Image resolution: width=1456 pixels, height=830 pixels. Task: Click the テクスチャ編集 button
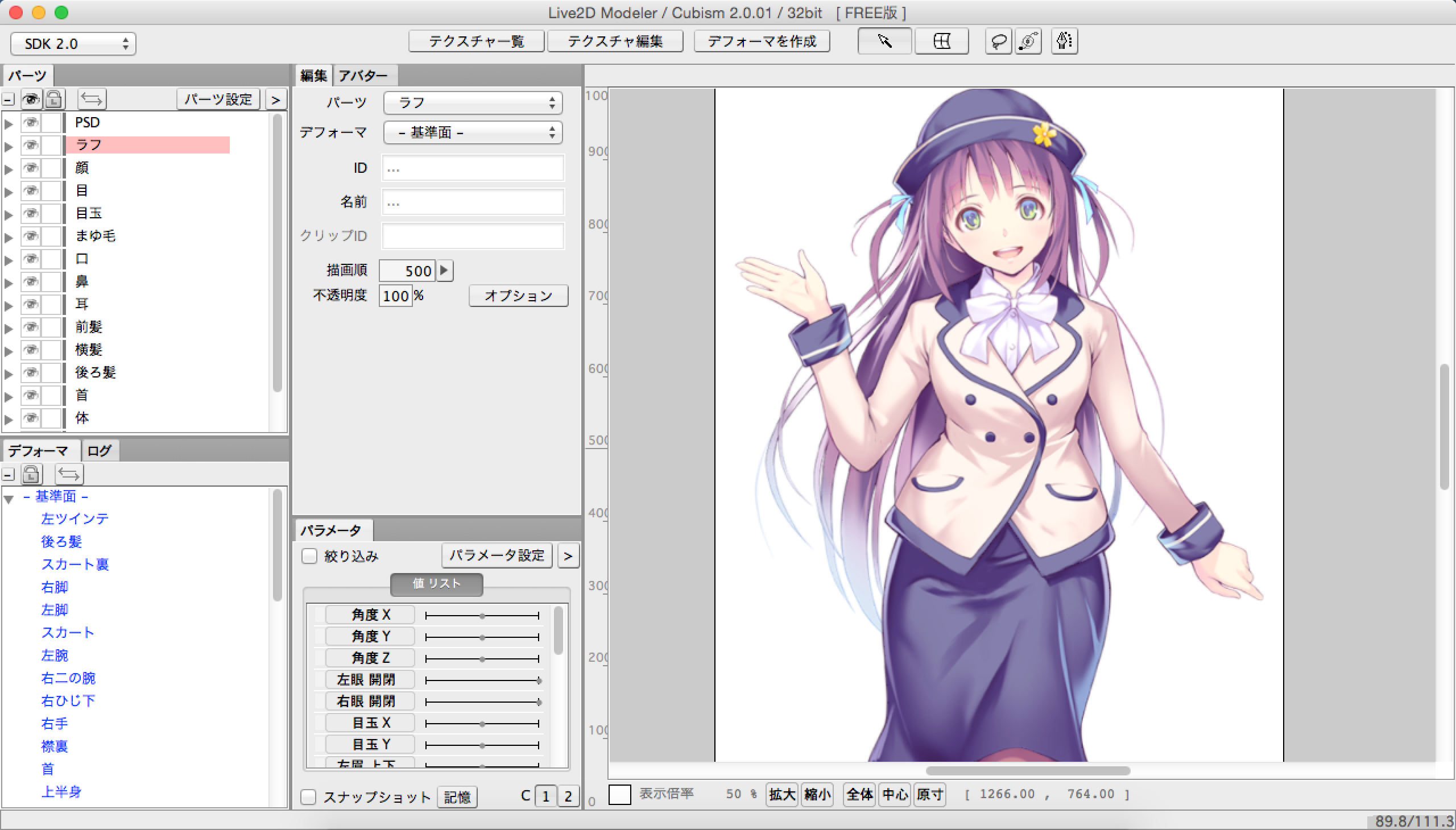(x=615, y=41)
